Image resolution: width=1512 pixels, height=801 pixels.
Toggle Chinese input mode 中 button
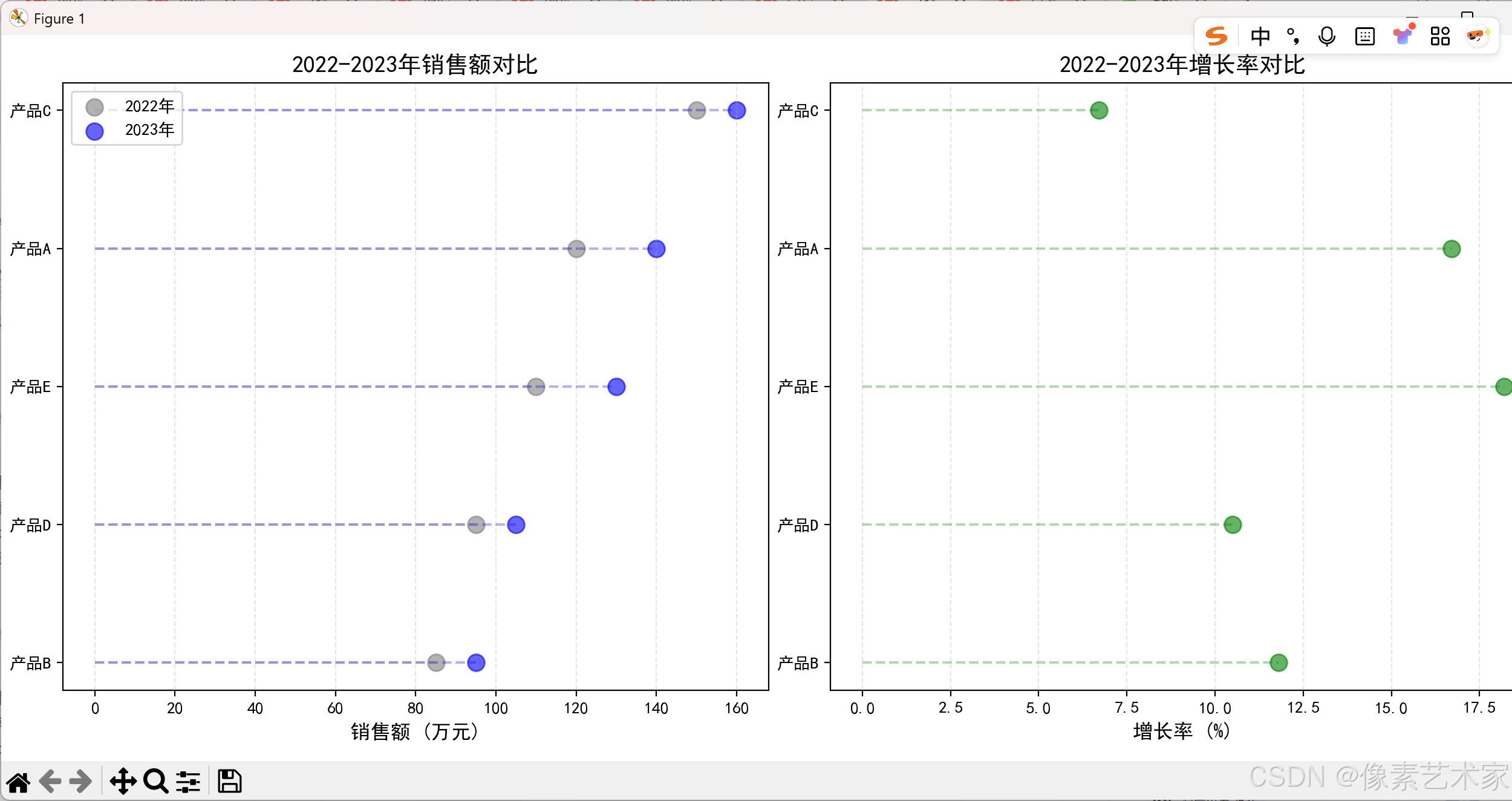(1260, 36)
